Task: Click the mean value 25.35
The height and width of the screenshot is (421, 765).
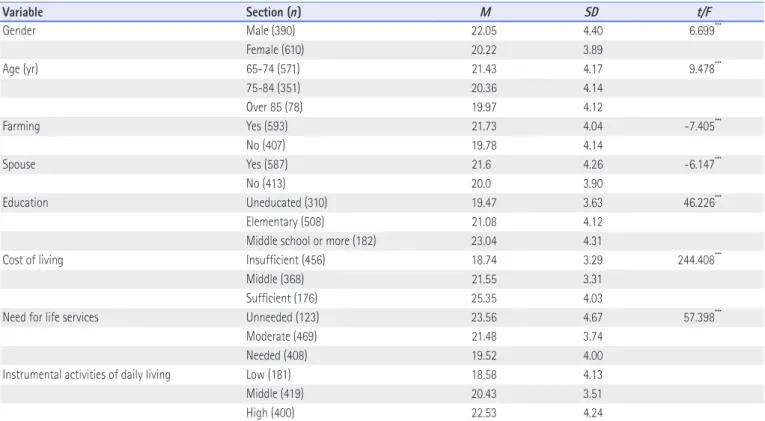Action: click(484, 298)
